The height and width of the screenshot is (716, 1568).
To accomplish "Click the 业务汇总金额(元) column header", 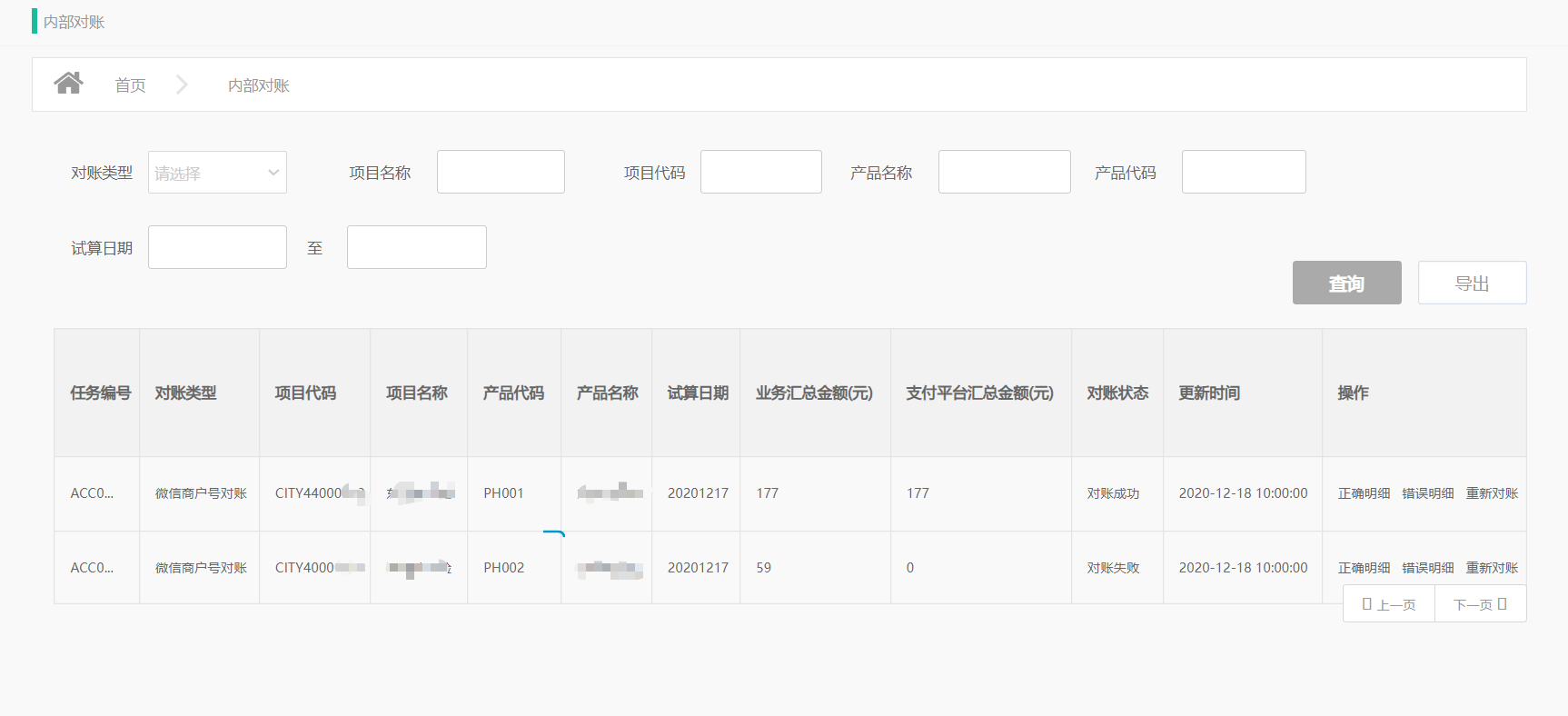I will 815,393.
